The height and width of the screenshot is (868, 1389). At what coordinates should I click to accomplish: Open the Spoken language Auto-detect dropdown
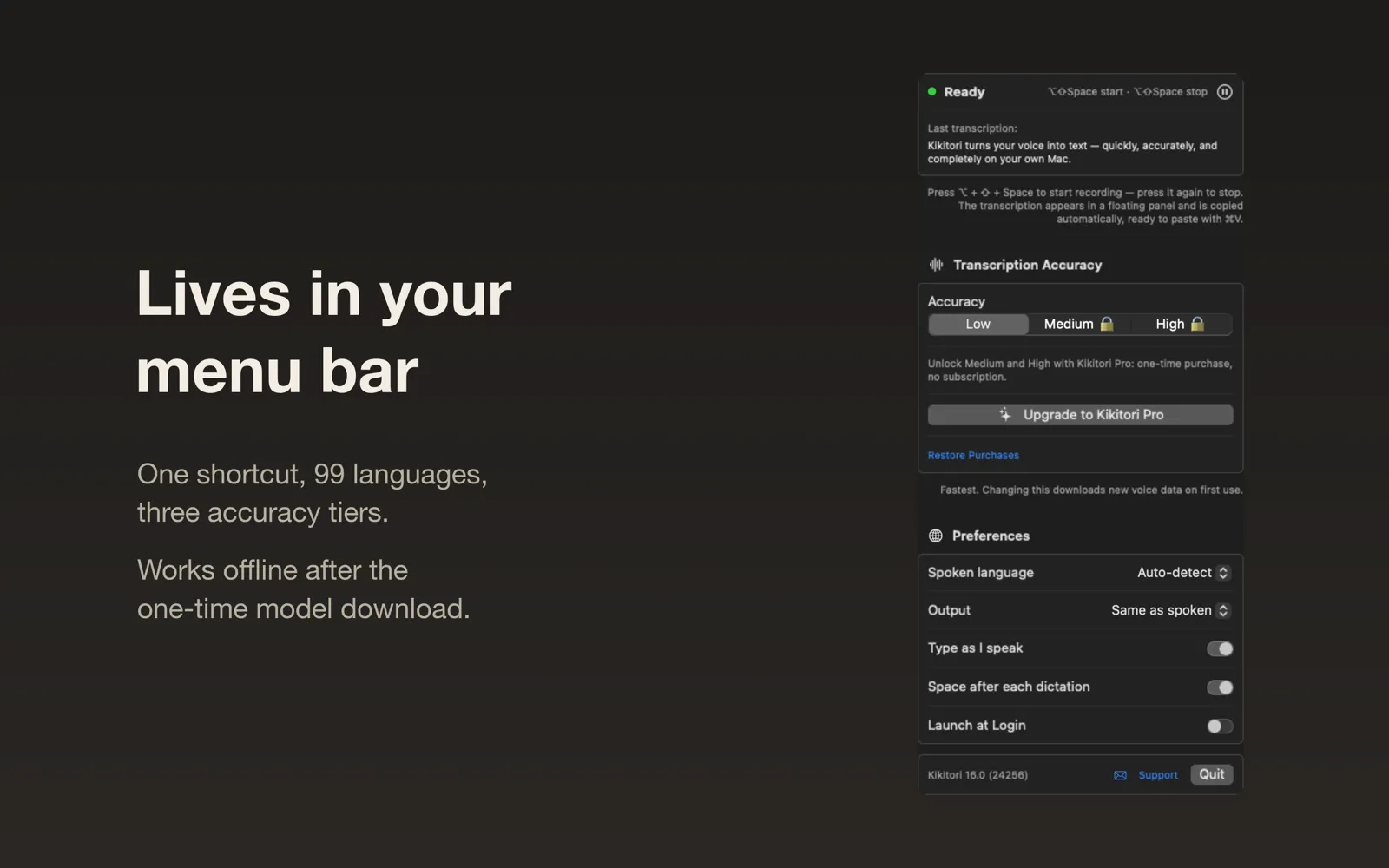(1183, 573)
